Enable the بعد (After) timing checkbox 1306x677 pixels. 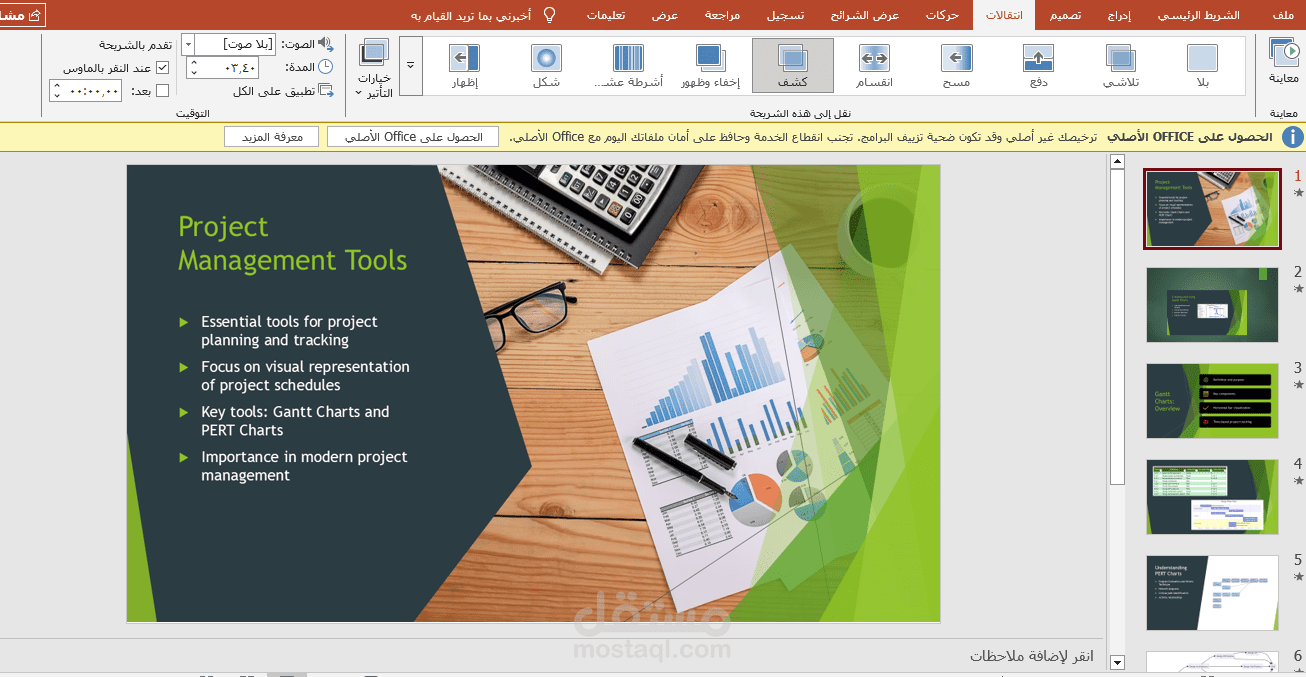(163, 91)
